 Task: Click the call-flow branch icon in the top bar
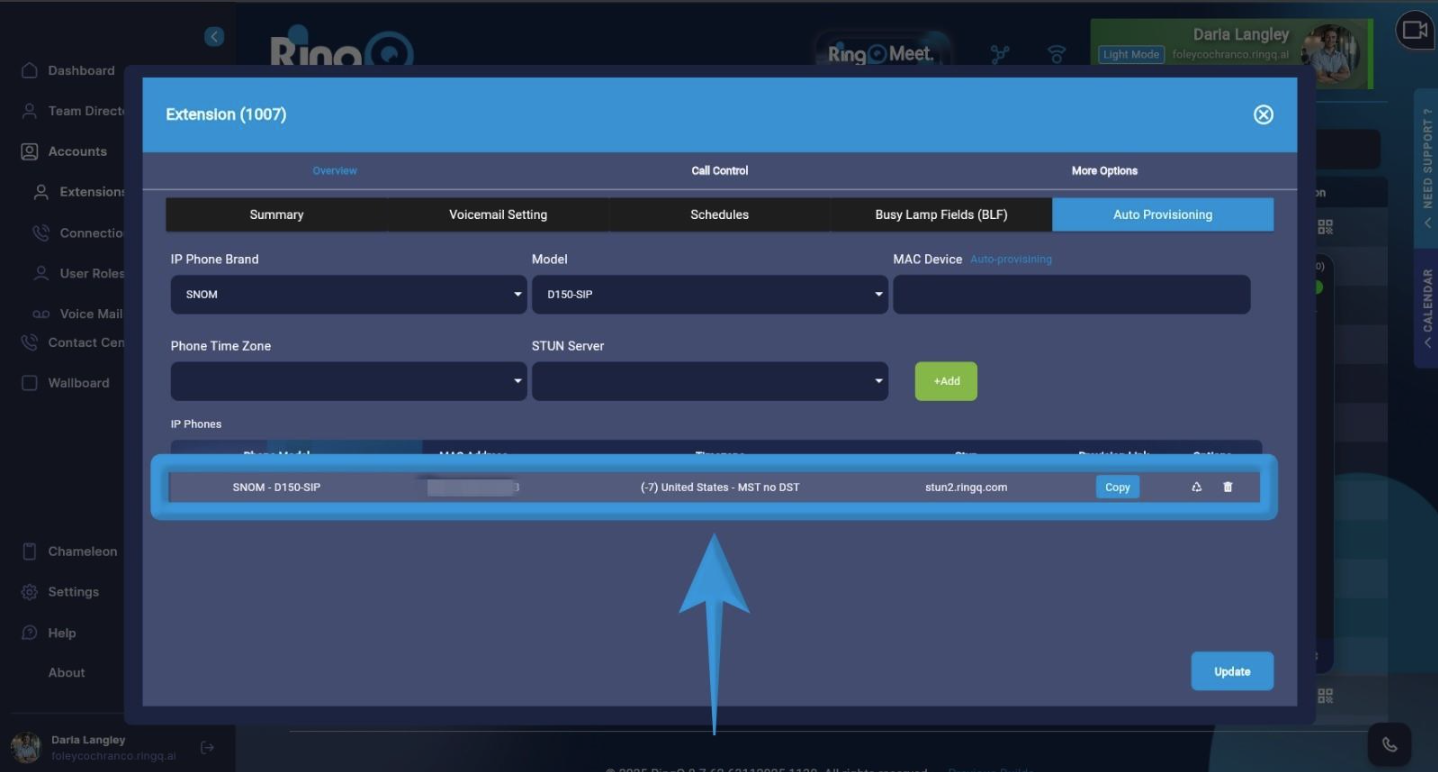coord(999,55)
